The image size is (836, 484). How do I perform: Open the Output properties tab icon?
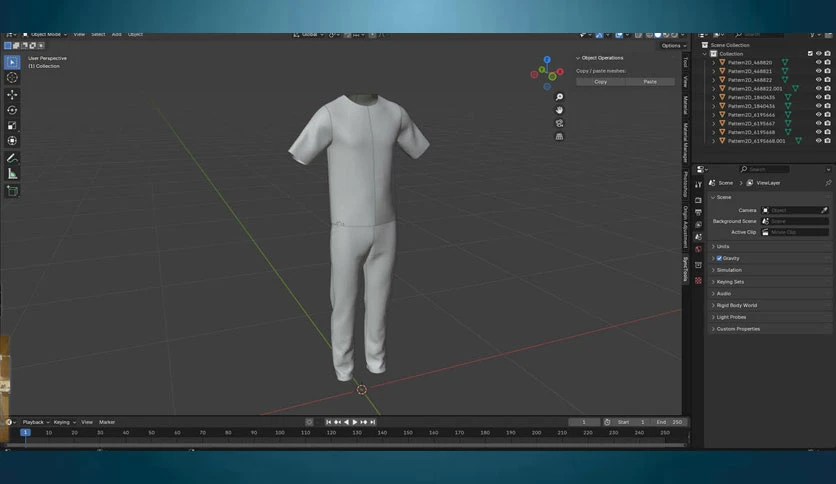698,212
